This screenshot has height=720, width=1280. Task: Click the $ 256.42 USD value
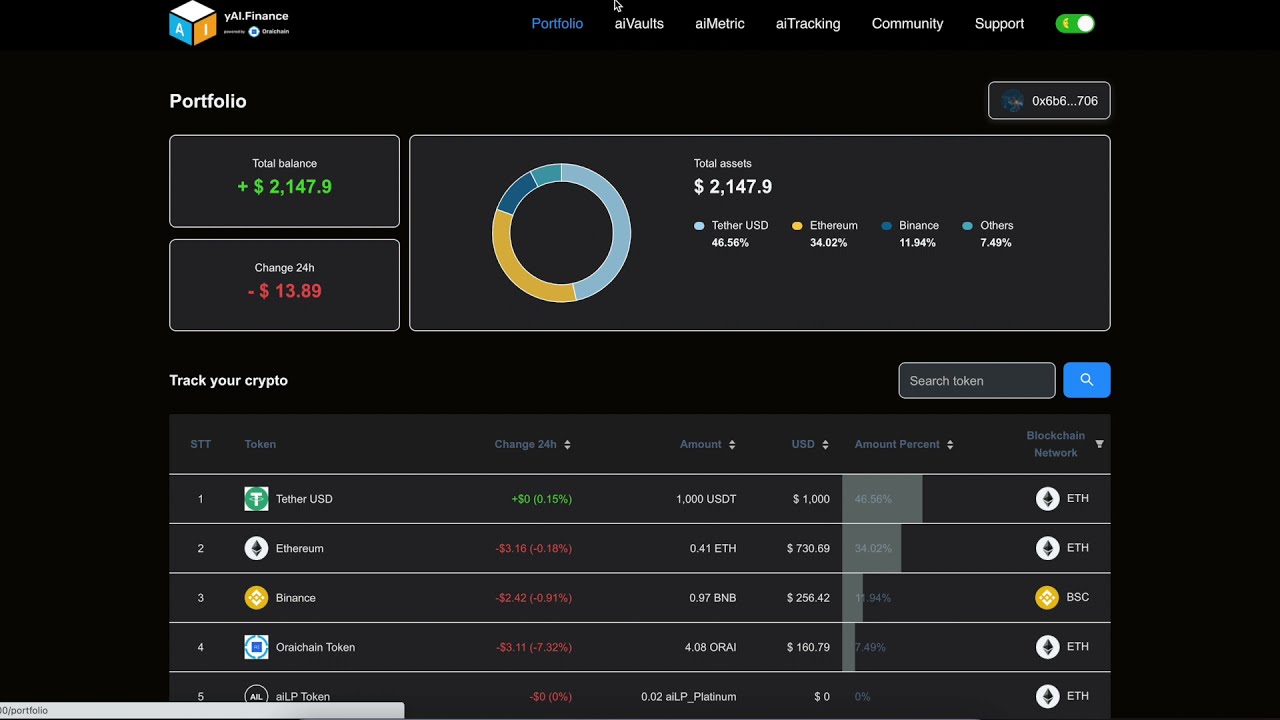(x=808, y=598)
